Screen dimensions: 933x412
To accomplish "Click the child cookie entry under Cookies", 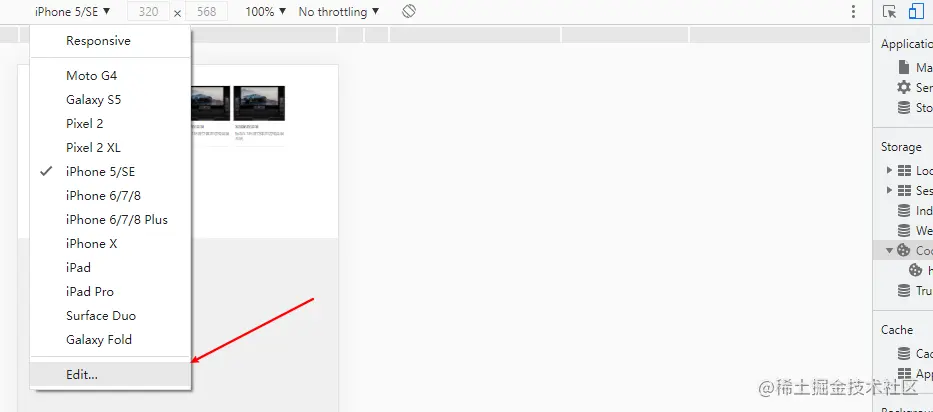I will pos(915,270).
